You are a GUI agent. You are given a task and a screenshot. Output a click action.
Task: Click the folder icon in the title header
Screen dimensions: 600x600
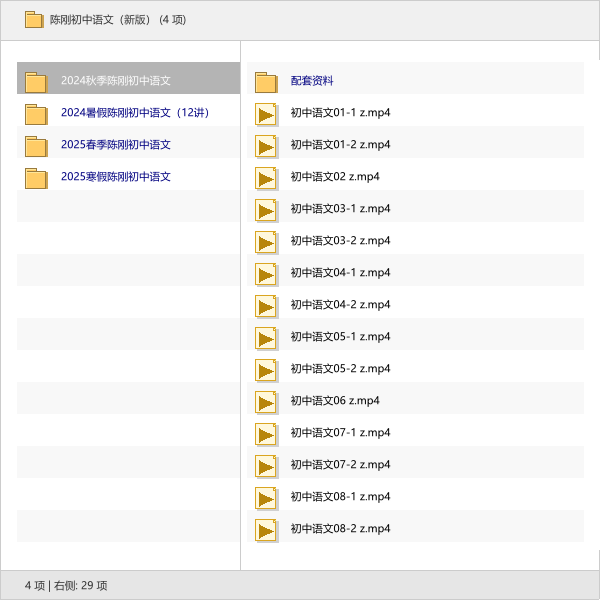pos(34,20)
